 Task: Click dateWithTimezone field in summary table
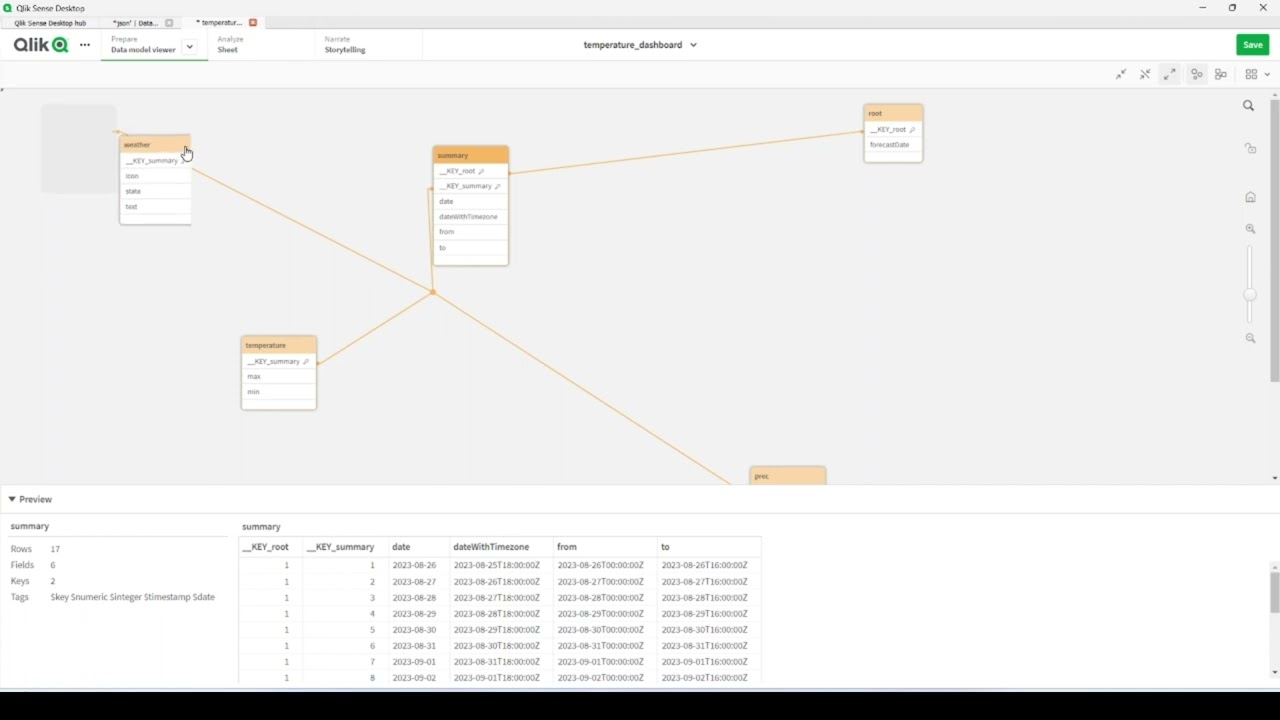[470, 217]
